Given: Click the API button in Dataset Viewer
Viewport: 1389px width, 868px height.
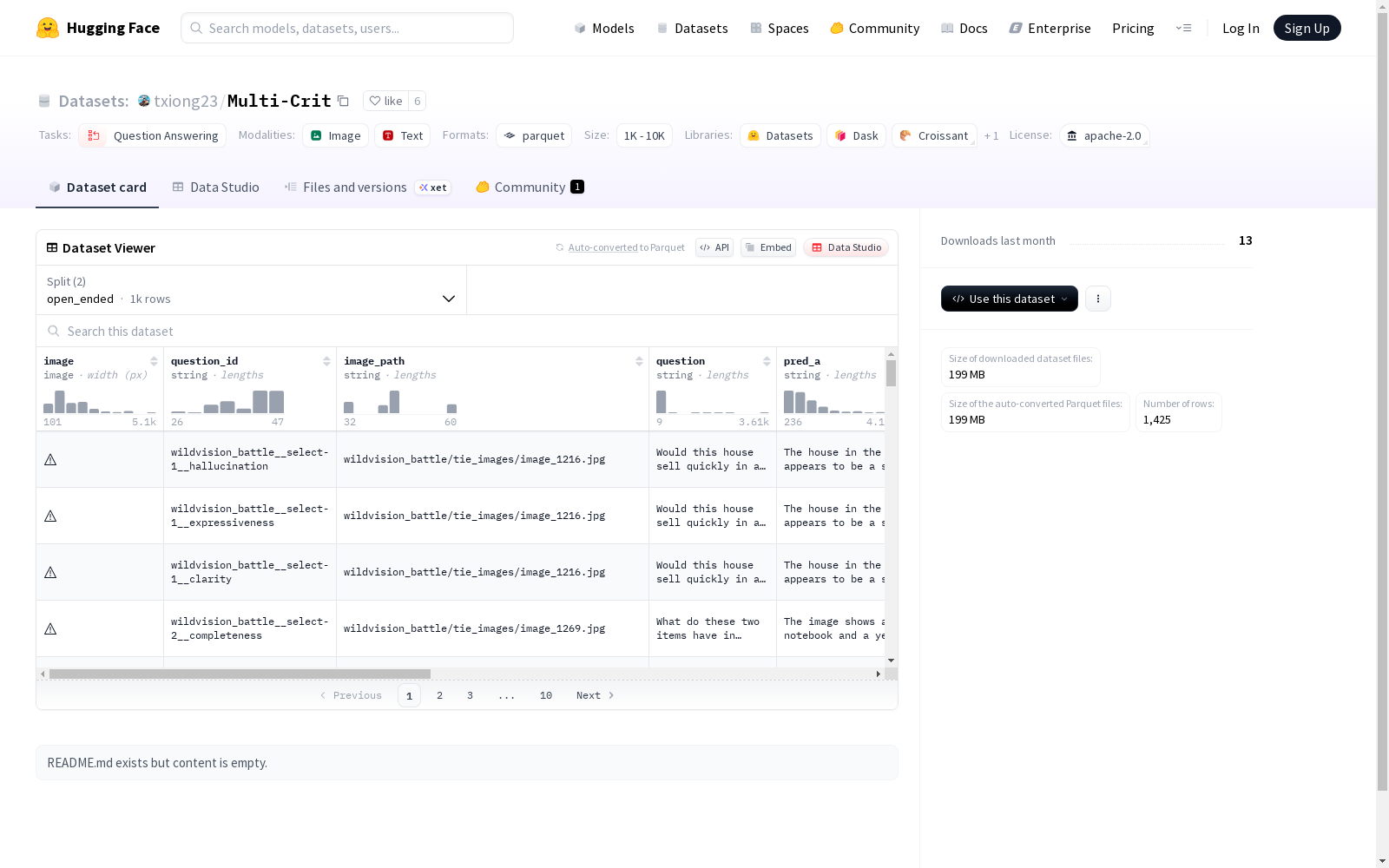Looking at the screenshot, I should pyautogui.click(x=714, y=247).
